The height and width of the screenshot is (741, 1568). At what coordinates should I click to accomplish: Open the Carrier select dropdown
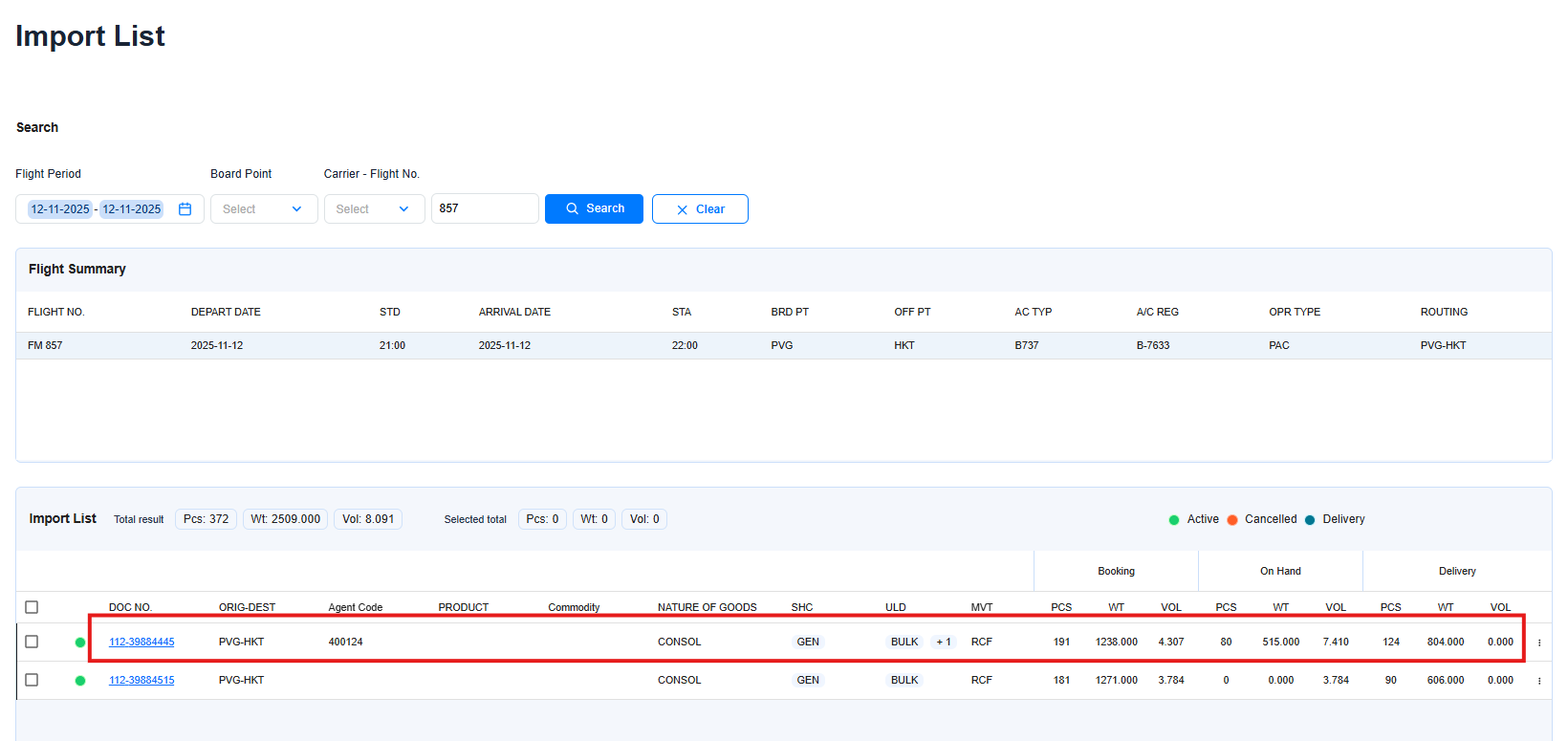[x=374, y=208]
